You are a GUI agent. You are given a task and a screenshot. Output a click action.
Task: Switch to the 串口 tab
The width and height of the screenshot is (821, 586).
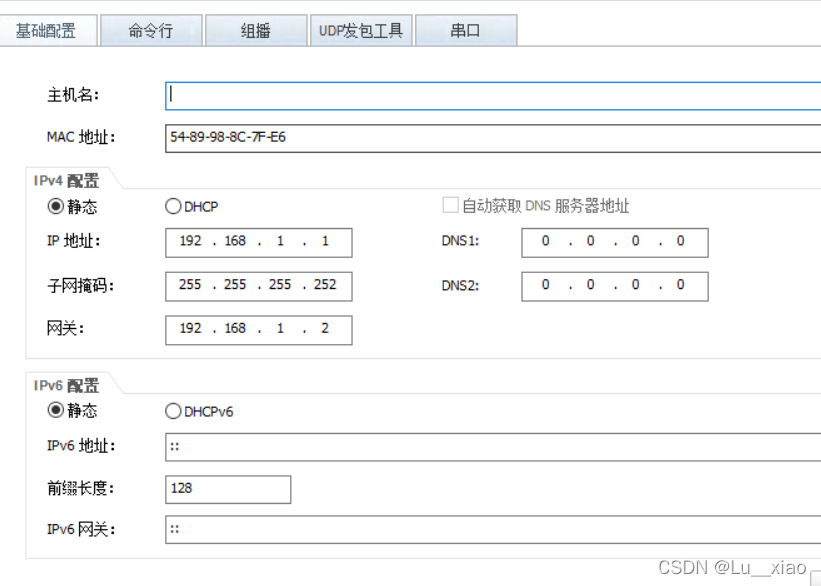click(466, 30)
